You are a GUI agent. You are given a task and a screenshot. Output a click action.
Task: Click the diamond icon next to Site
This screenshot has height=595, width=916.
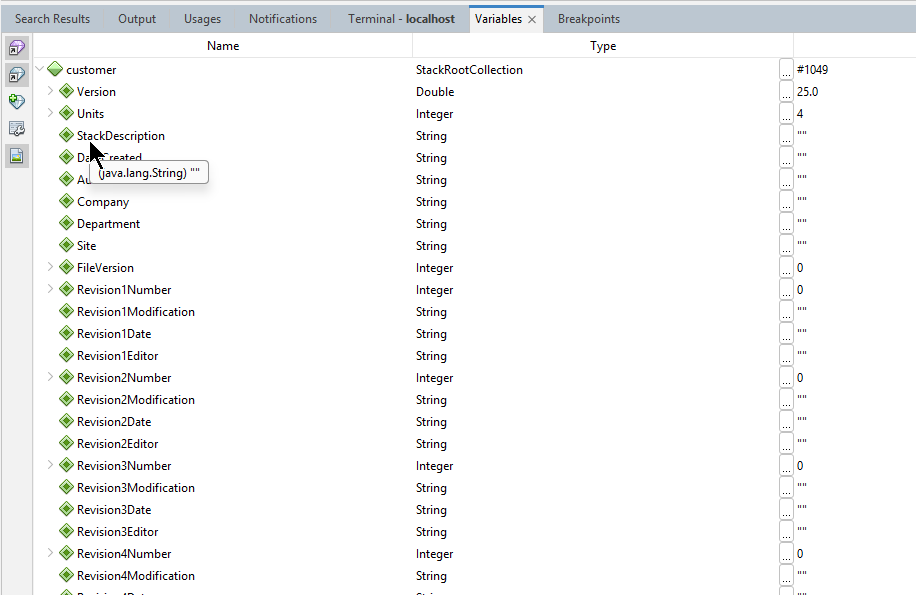point(67,246)
